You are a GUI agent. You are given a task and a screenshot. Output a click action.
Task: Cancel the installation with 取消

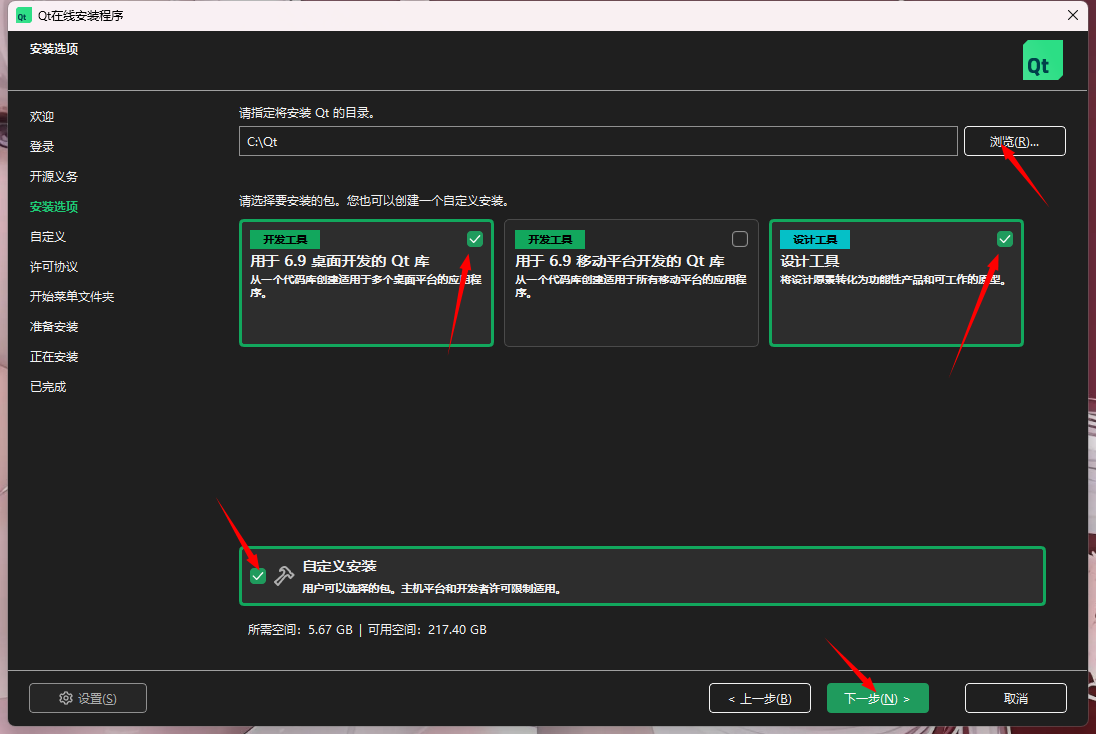pos(1016,698)
